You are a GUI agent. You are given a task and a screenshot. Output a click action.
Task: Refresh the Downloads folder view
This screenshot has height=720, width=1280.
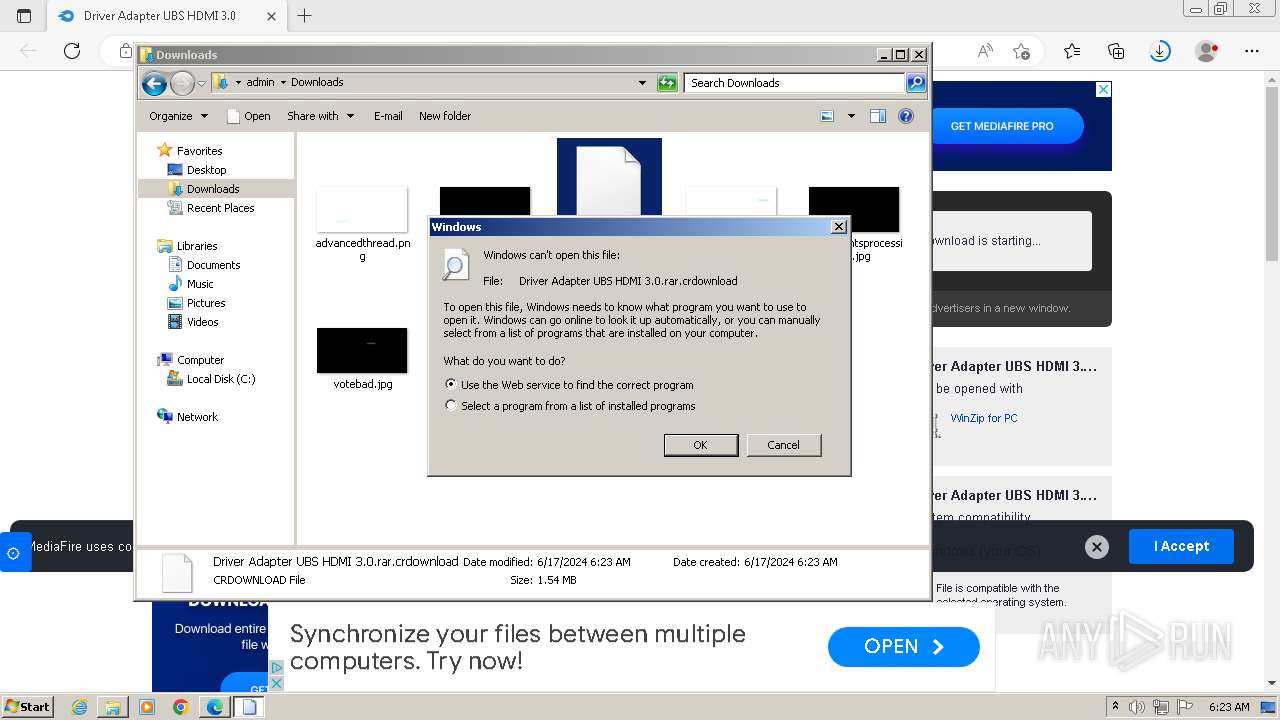(667, 83)
